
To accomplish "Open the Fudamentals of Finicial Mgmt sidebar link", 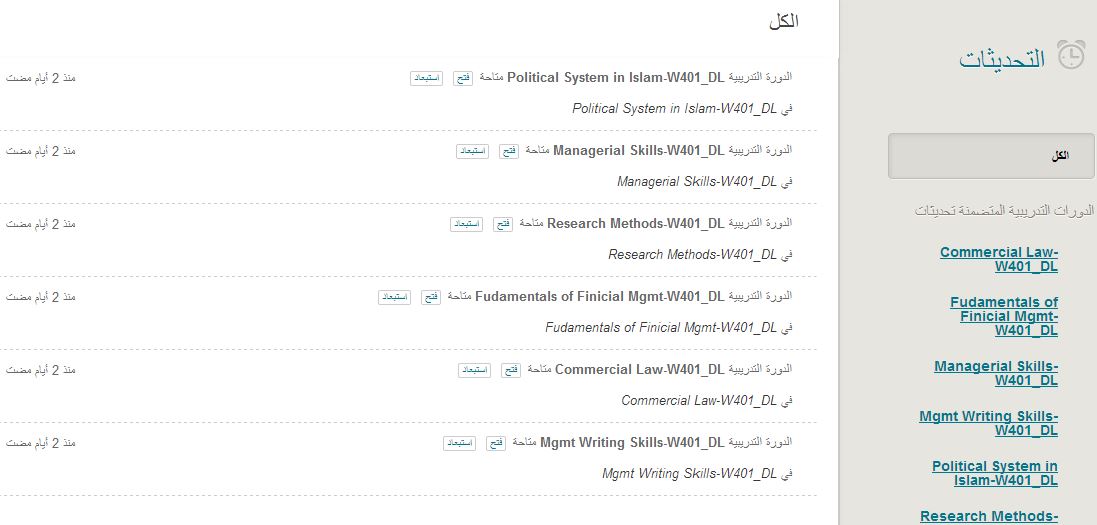I will (x=1003, y=316).
